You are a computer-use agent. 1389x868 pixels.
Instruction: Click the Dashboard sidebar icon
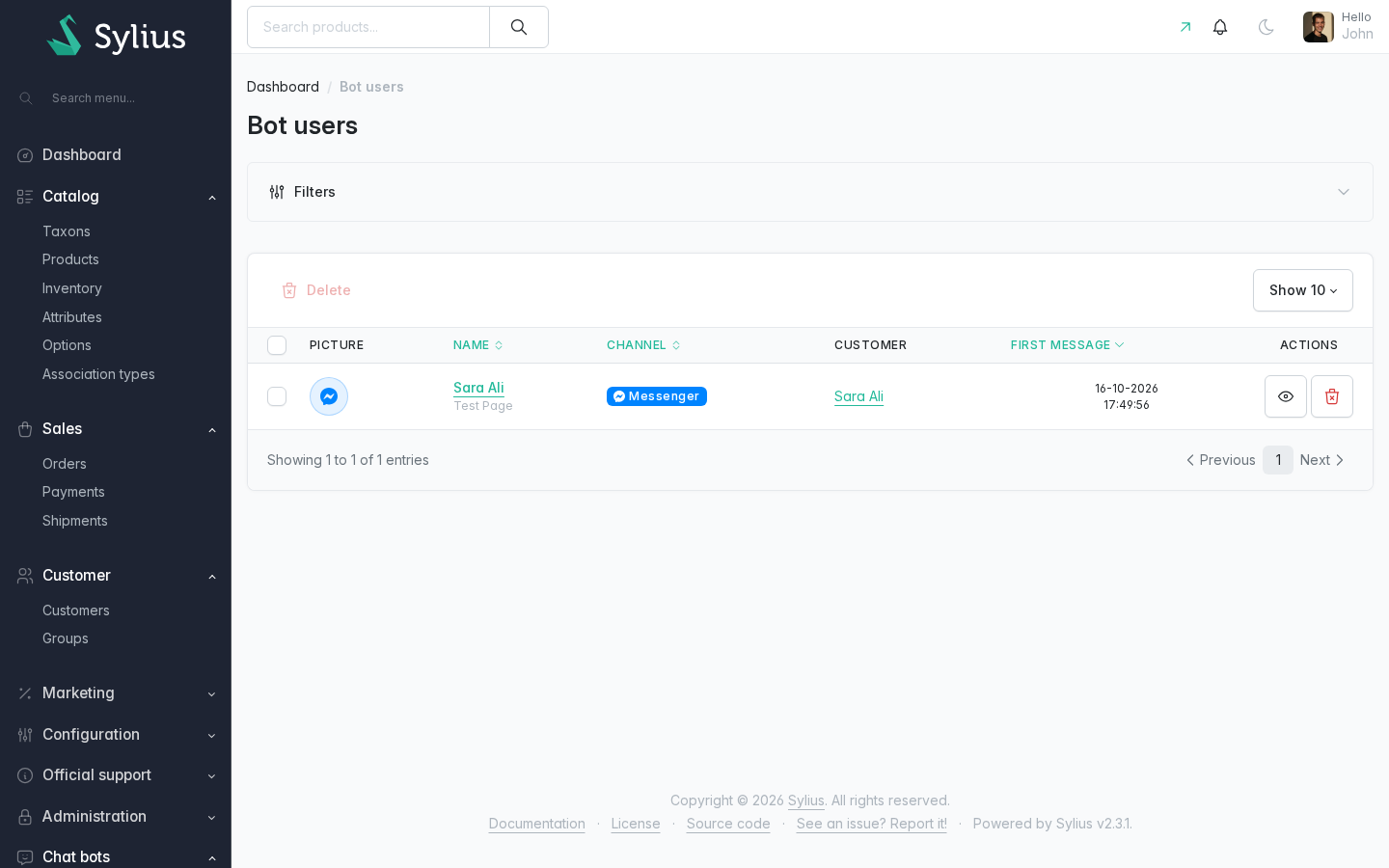coord(25,155)
